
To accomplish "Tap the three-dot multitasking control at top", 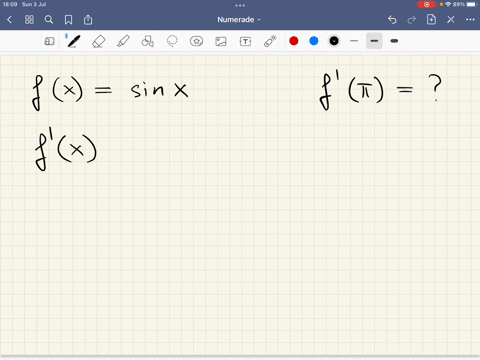I will tap(240, 5).
